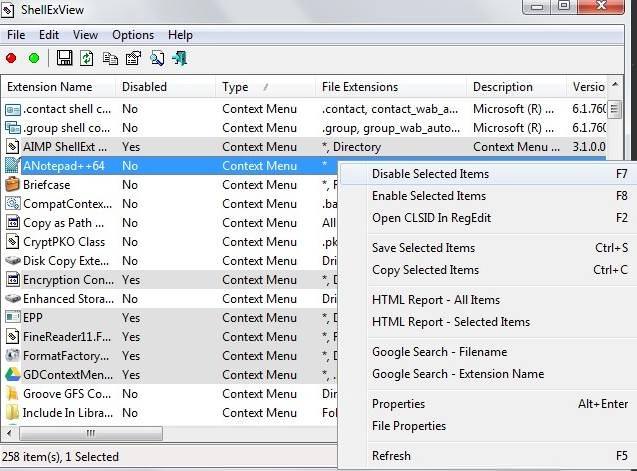
Task: Choose HTML Report - Selected Items
Action: coord(487,322)
